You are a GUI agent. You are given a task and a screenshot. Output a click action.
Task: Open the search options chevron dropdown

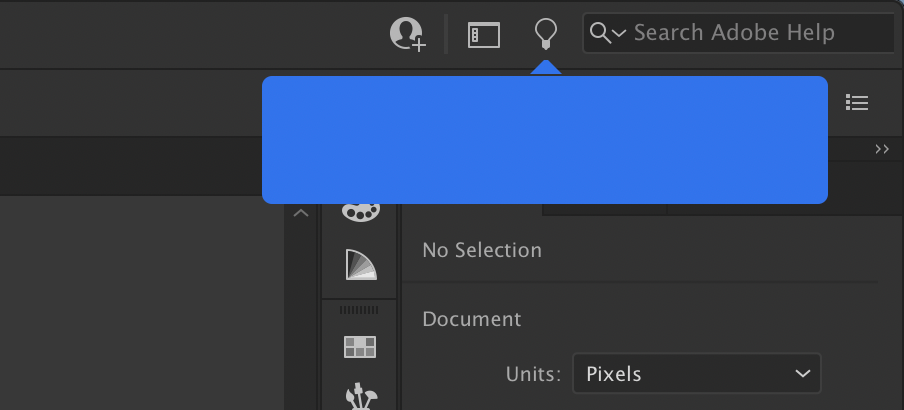click(x=618, y=33)
